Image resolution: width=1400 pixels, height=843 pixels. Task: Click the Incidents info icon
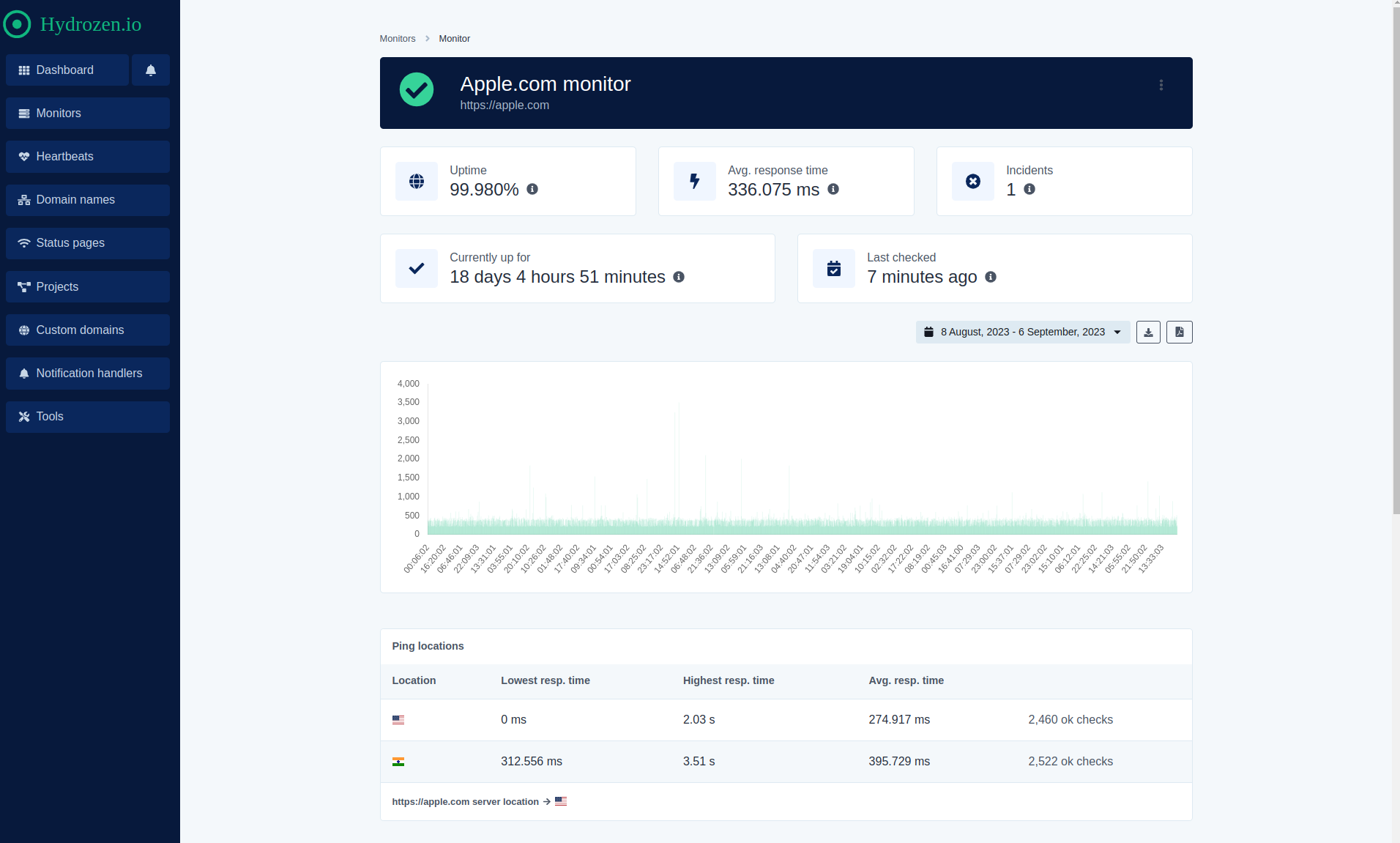pos(1029,189)
